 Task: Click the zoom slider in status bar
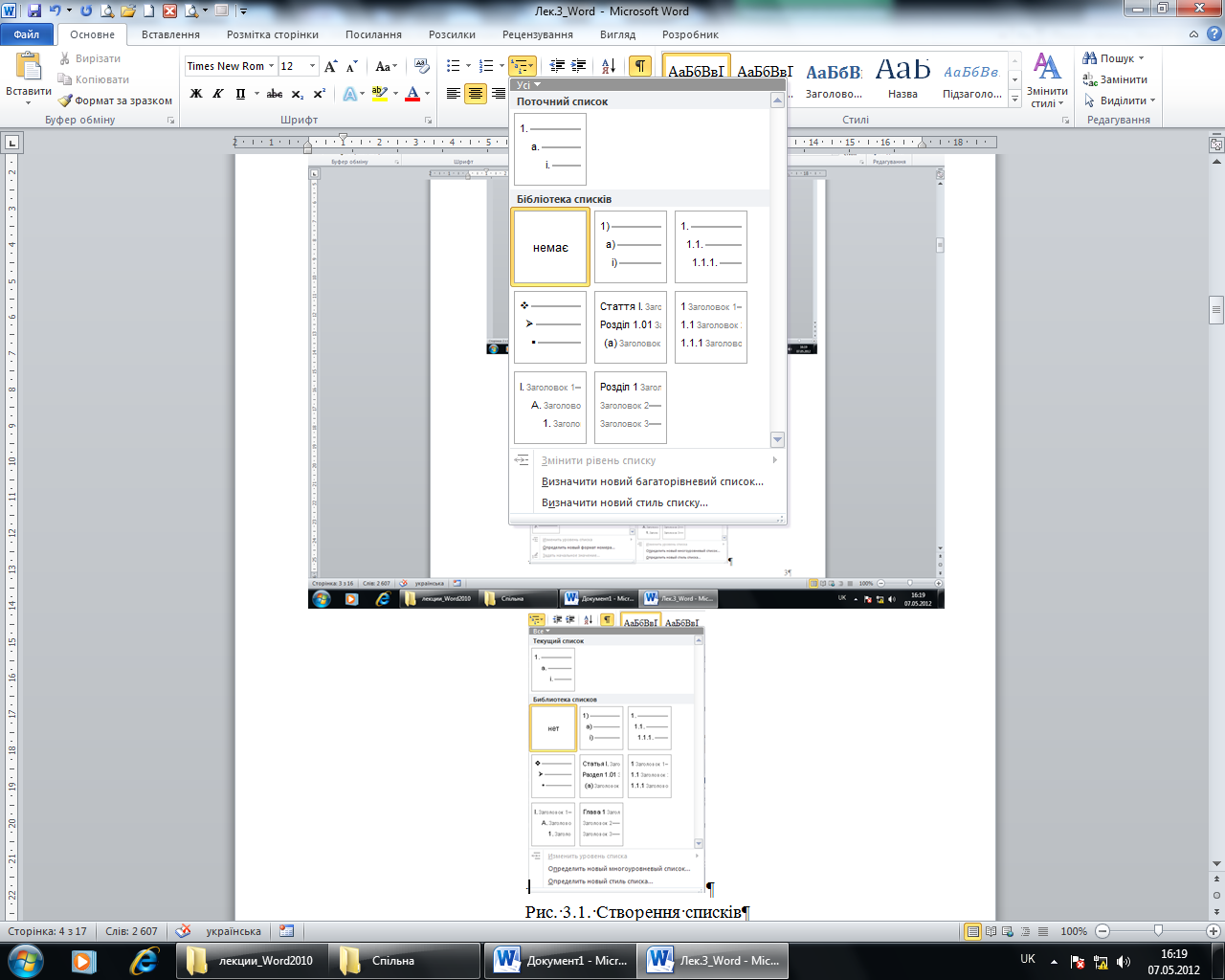pyautogui.click(x=1158, y=931)
